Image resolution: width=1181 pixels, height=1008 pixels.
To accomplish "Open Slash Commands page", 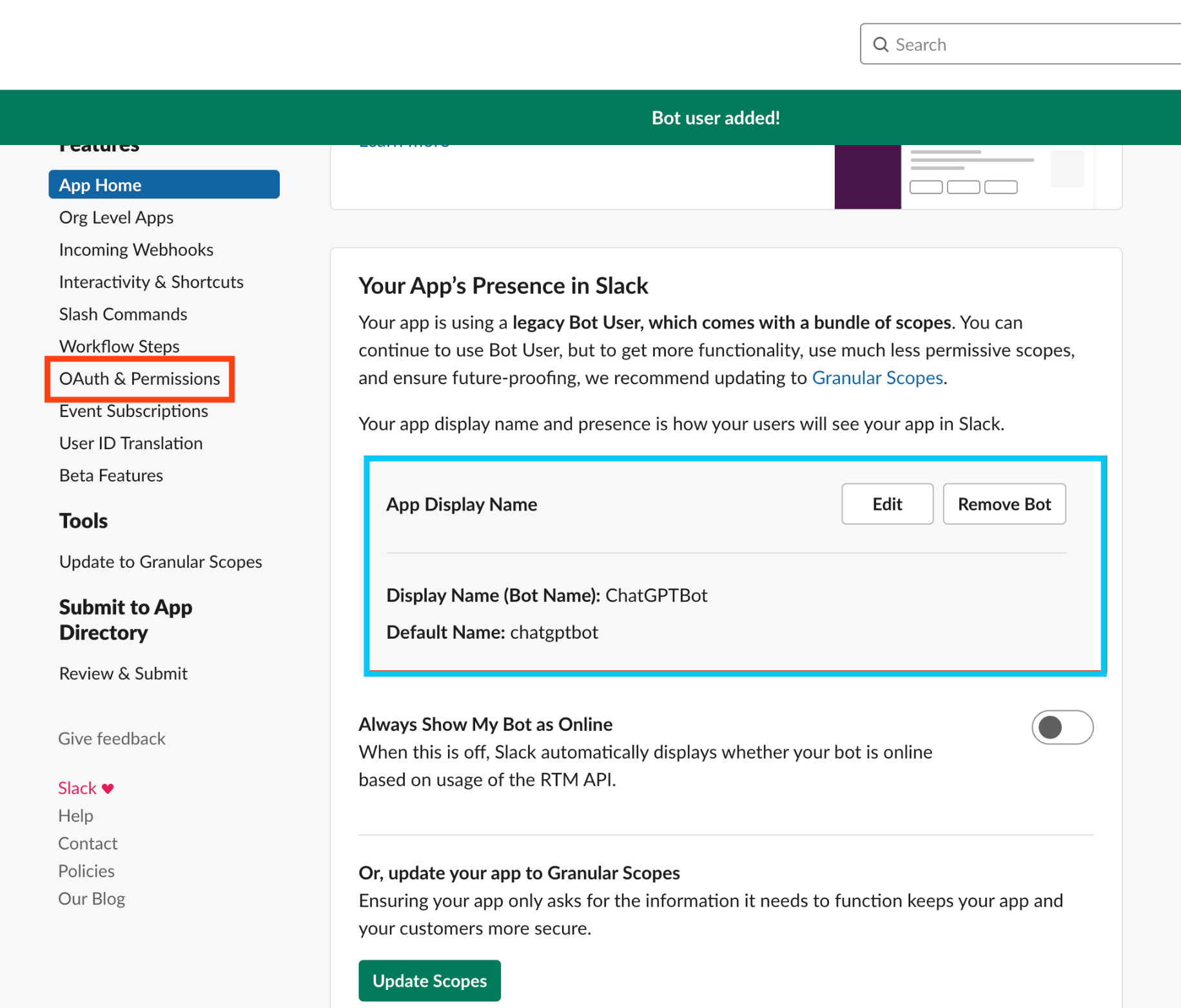I will [123, 314].
